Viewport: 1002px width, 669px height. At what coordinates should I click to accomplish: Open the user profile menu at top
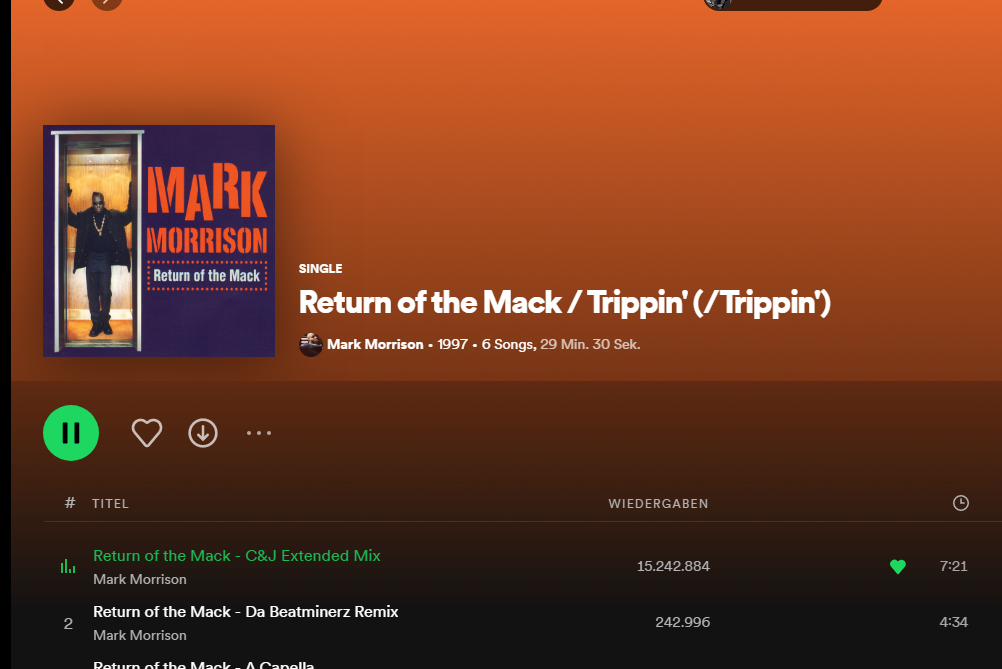[x=792, y=4]
